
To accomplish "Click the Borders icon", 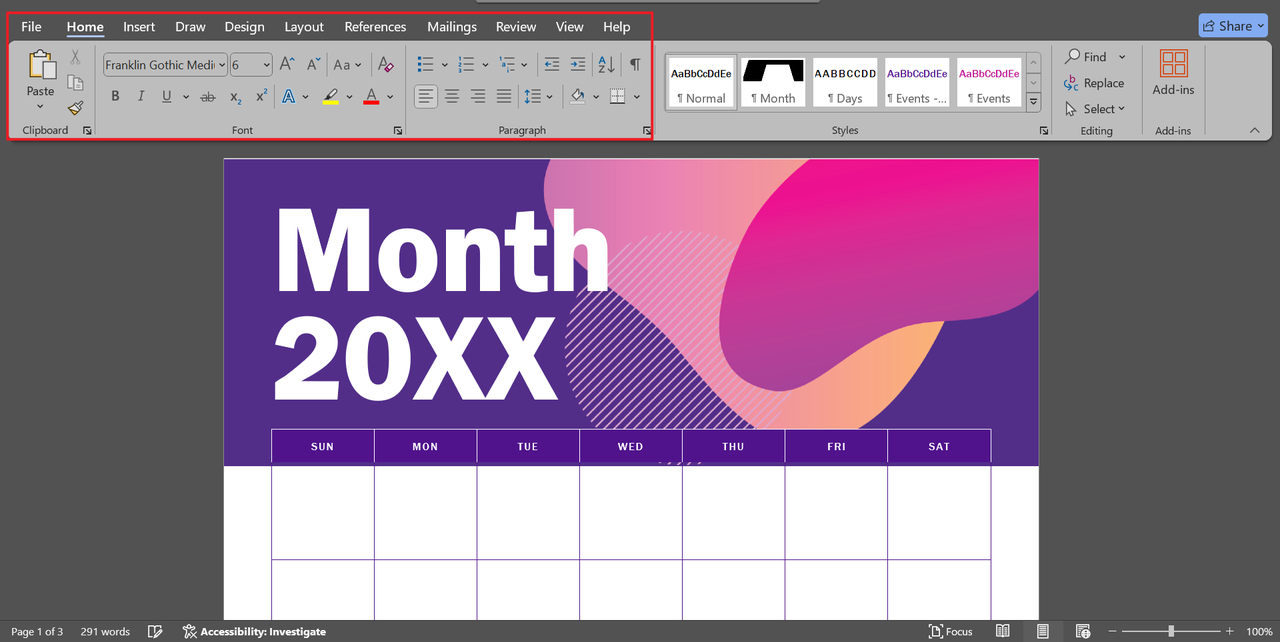I will point(618,96).
